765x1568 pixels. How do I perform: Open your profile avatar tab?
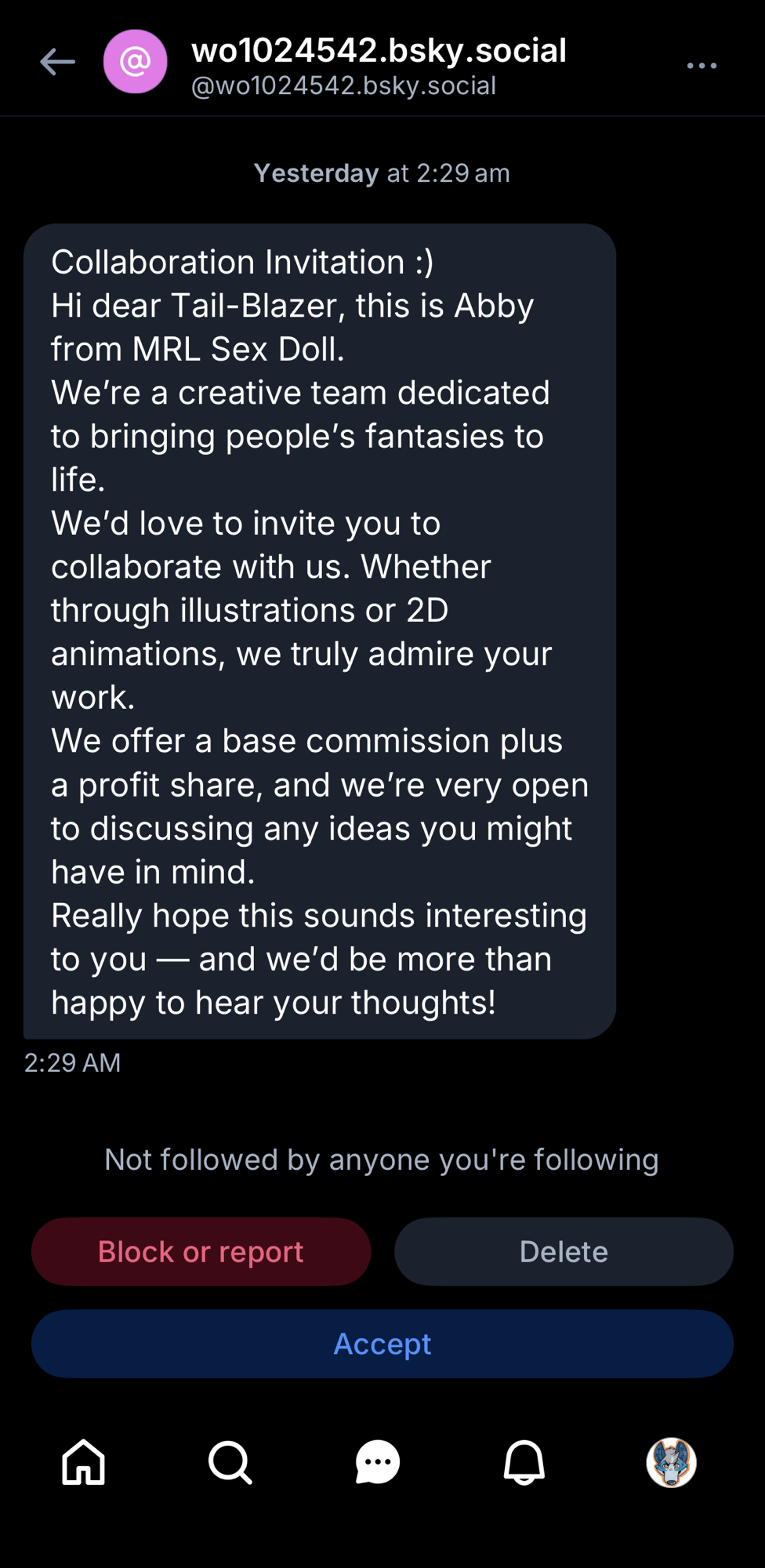coord(671,1462)
